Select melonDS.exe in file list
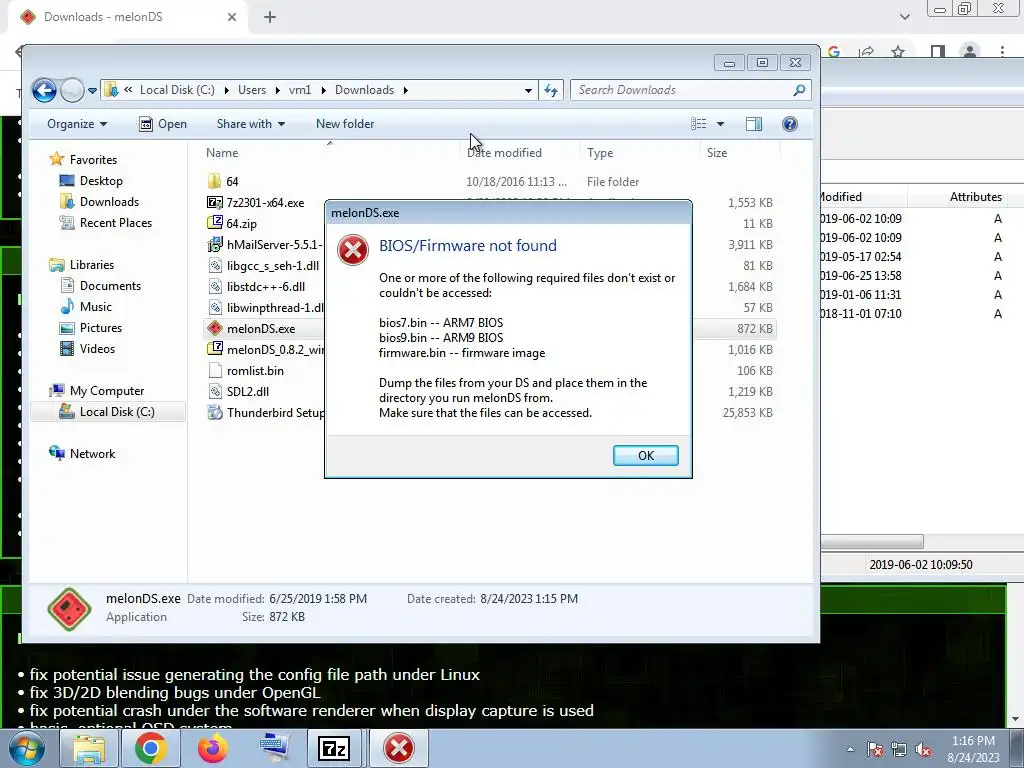 [261, 328]
